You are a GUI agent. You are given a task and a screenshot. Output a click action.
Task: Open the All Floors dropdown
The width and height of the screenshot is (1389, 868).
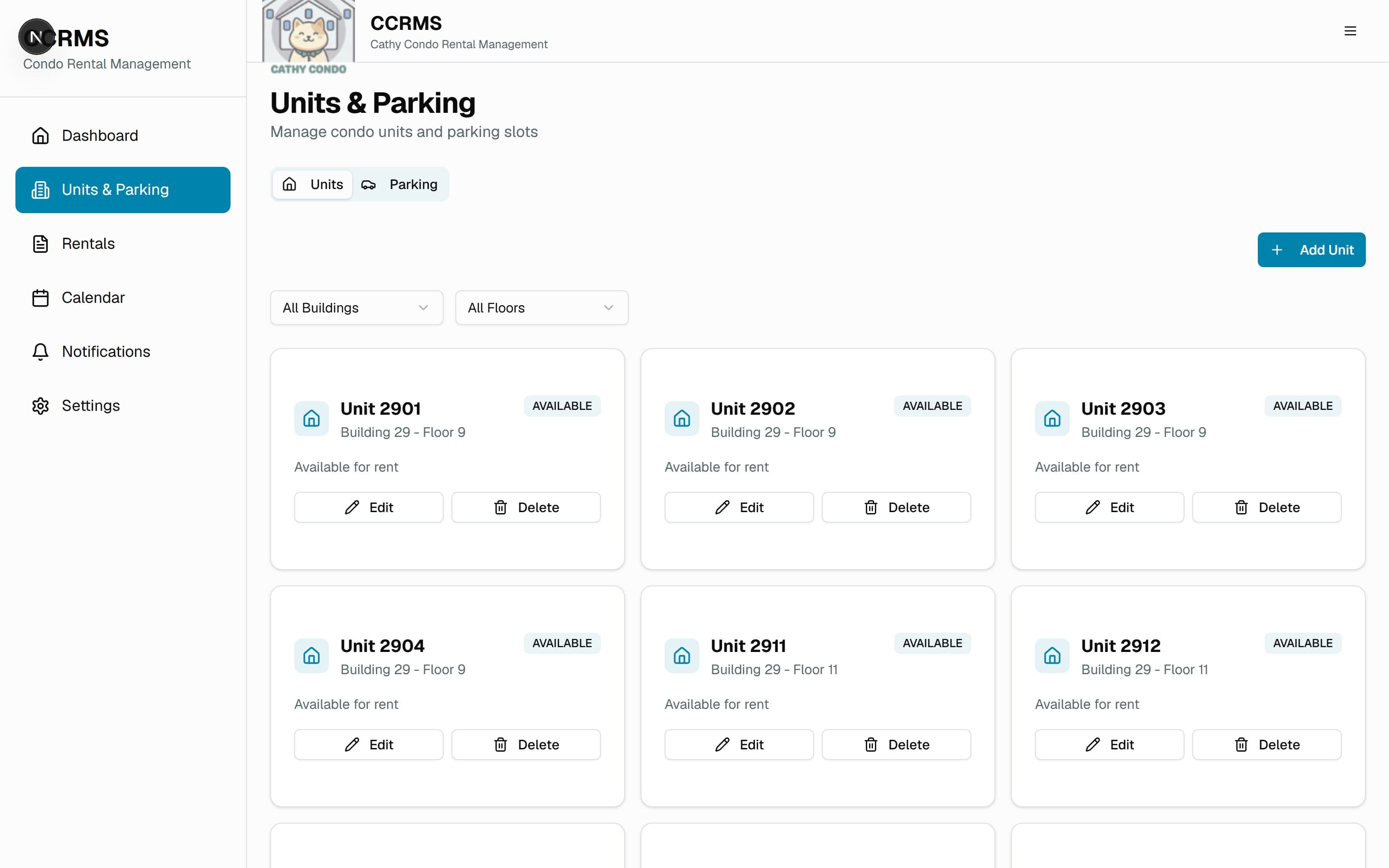[542, 308]
